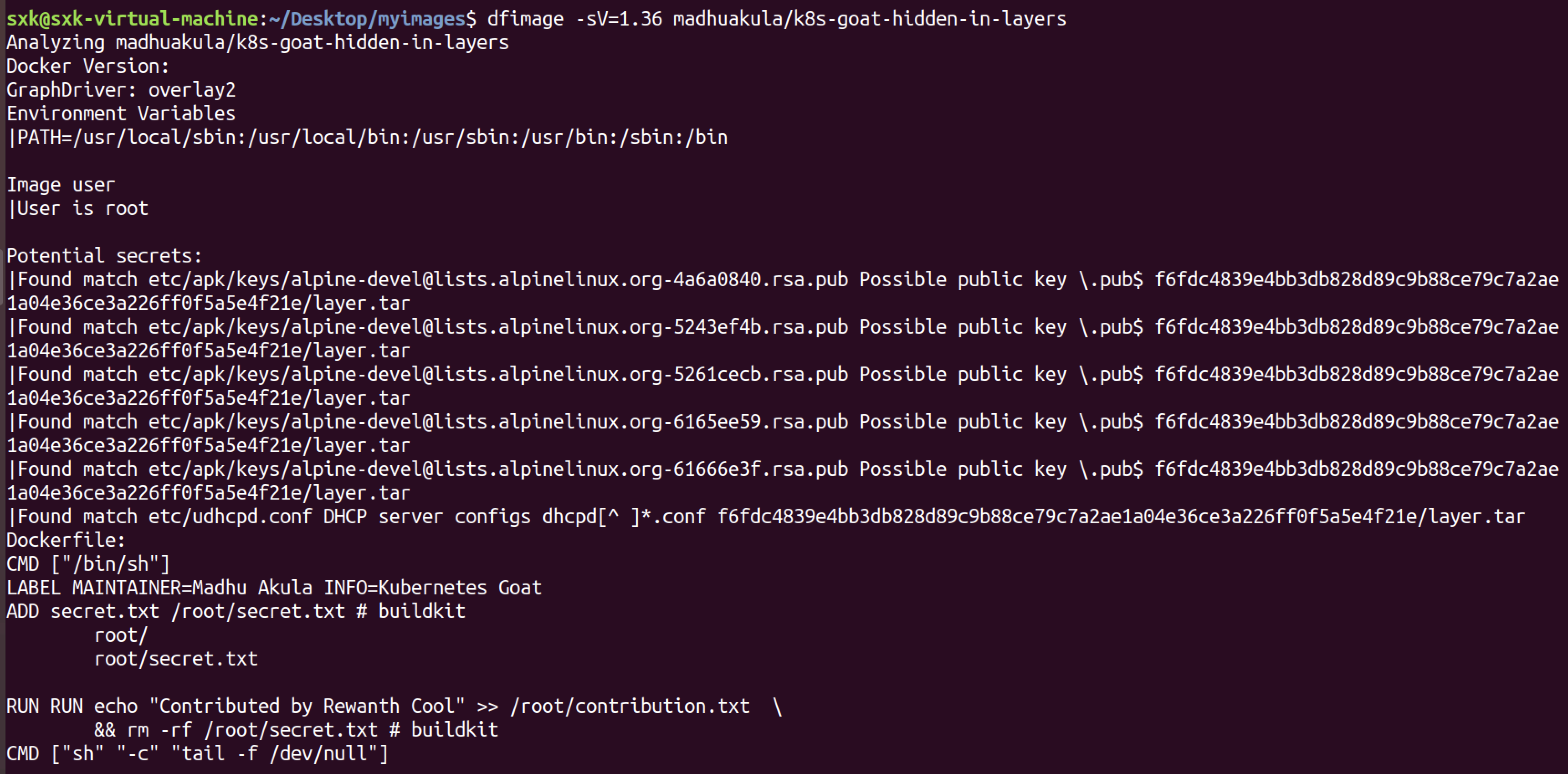Click the "Potential secrets:" heading
This screenshot has width=1568, height=774.
click(104, 256)
